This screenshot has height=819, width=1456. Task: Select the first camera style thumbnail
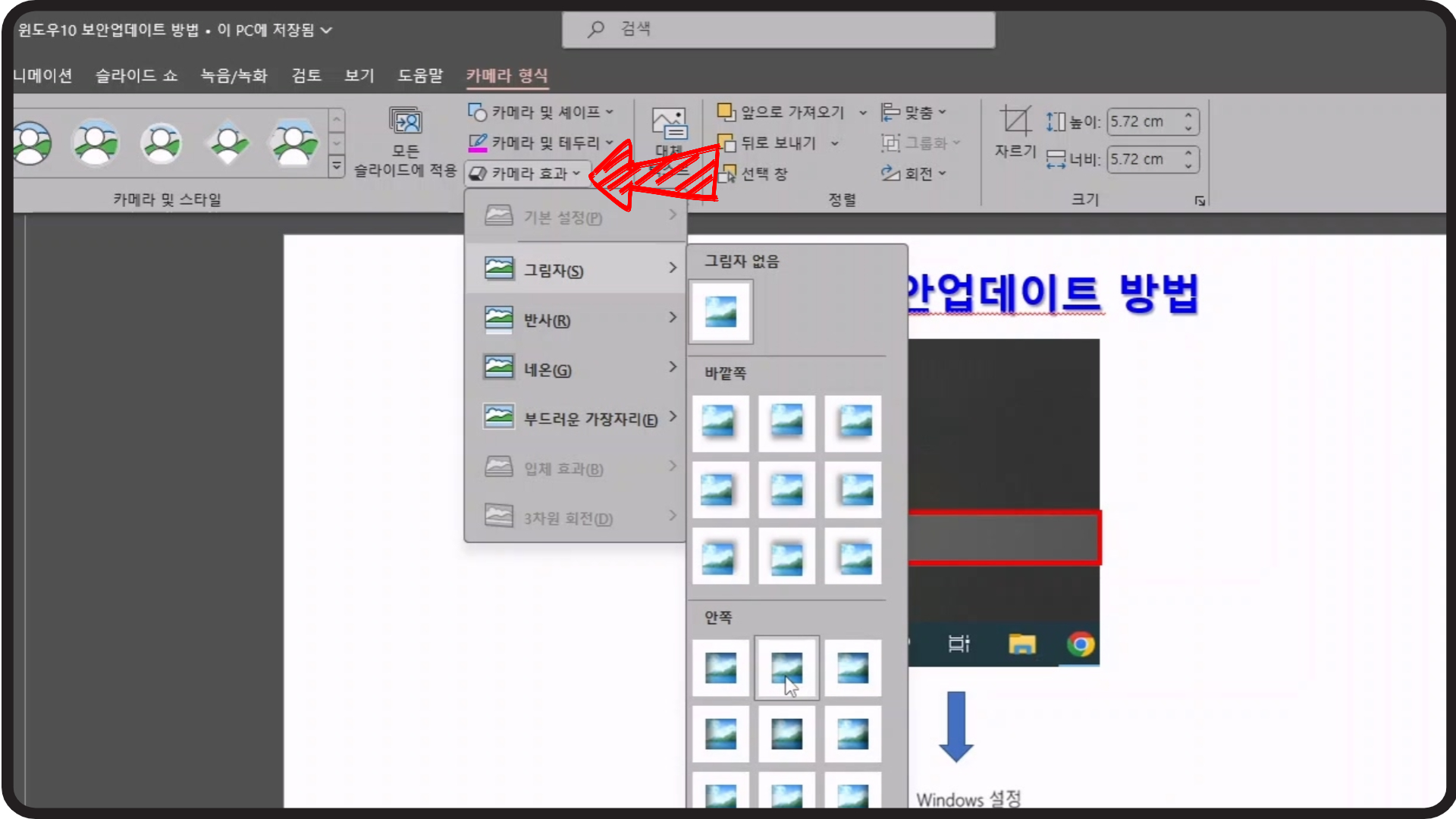(32, 143)
